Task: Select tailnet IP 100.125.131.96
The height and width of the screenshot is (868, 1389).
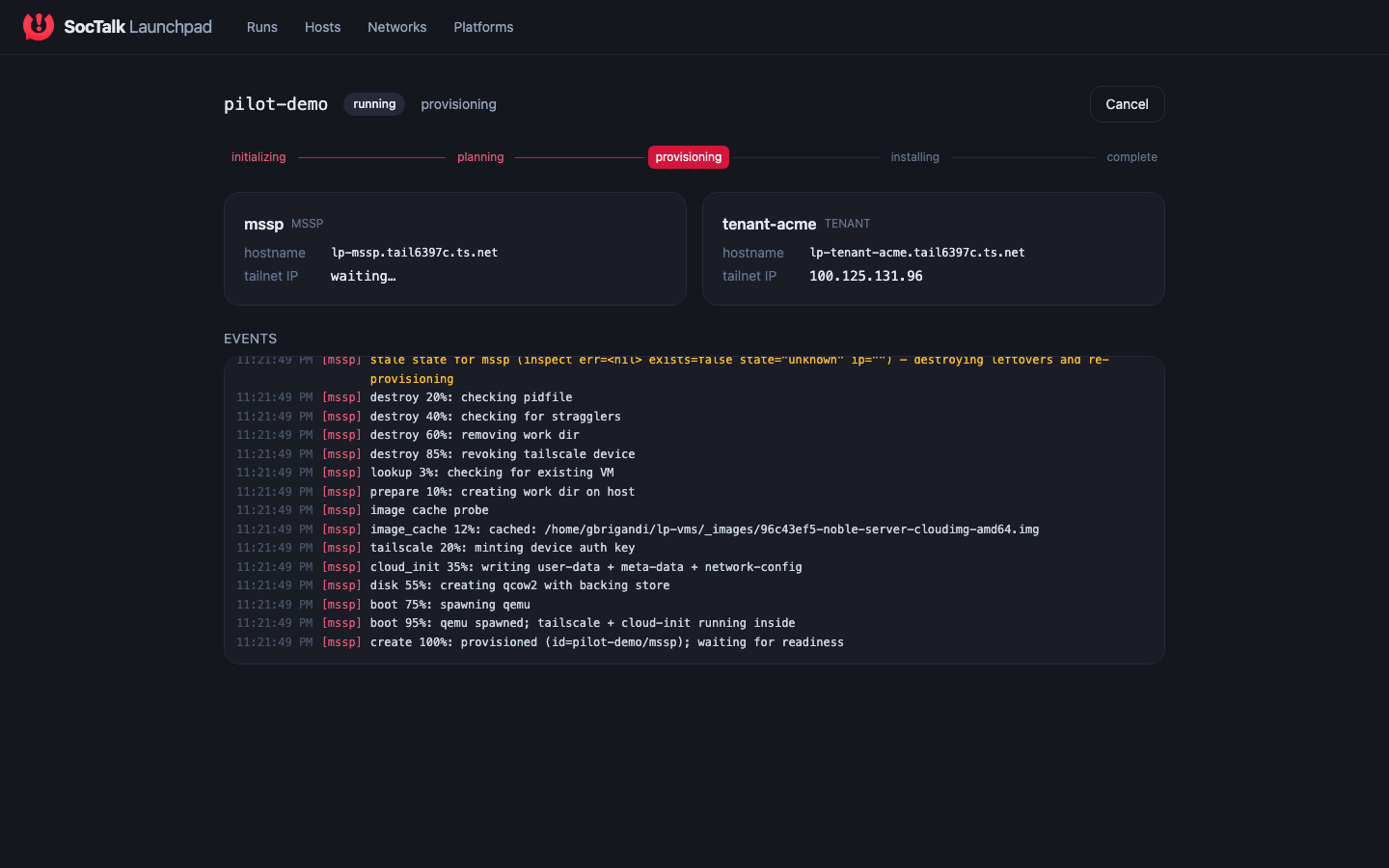Action: click(x=866, y=276)
